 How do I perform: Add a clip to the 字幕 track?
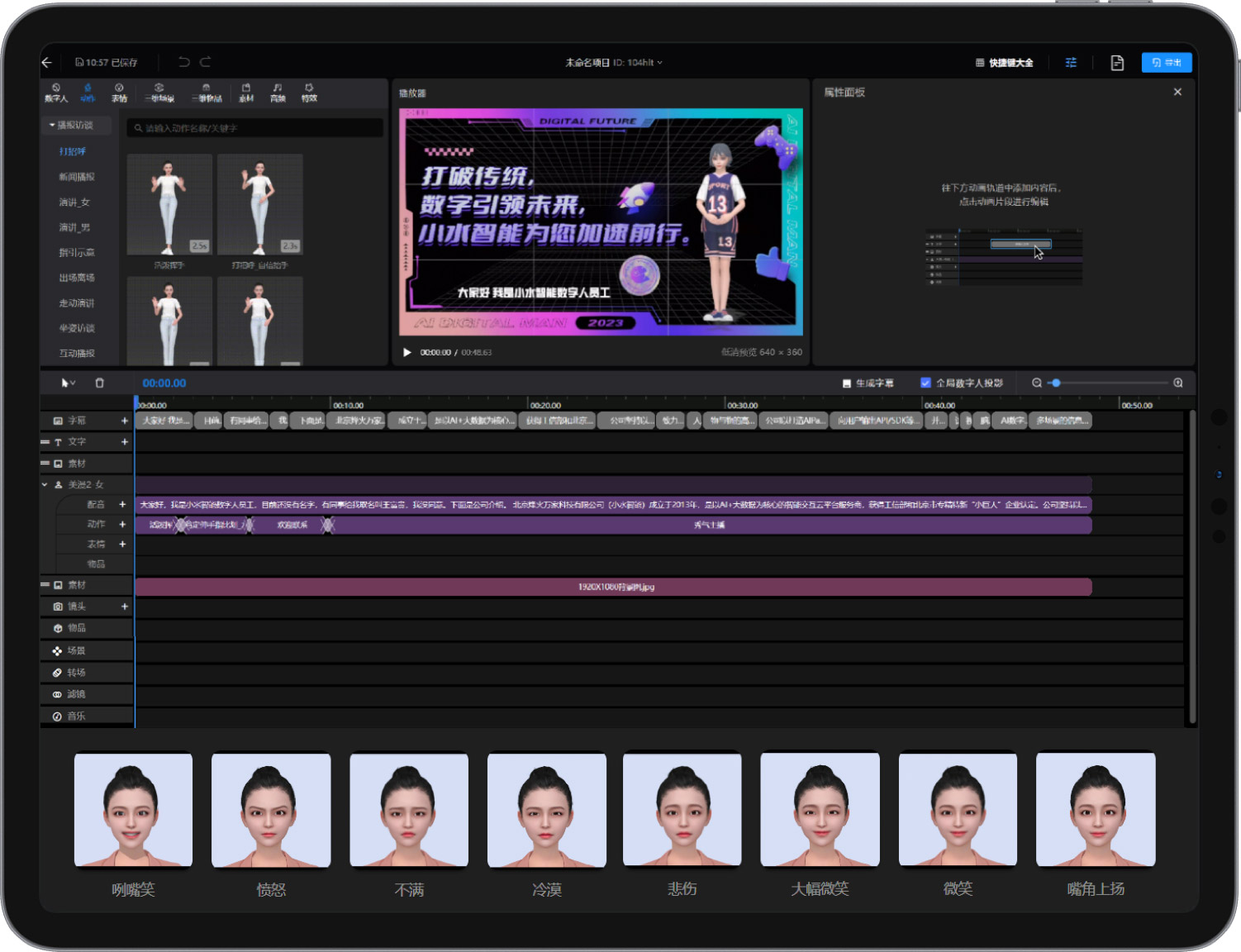(125, 421)
